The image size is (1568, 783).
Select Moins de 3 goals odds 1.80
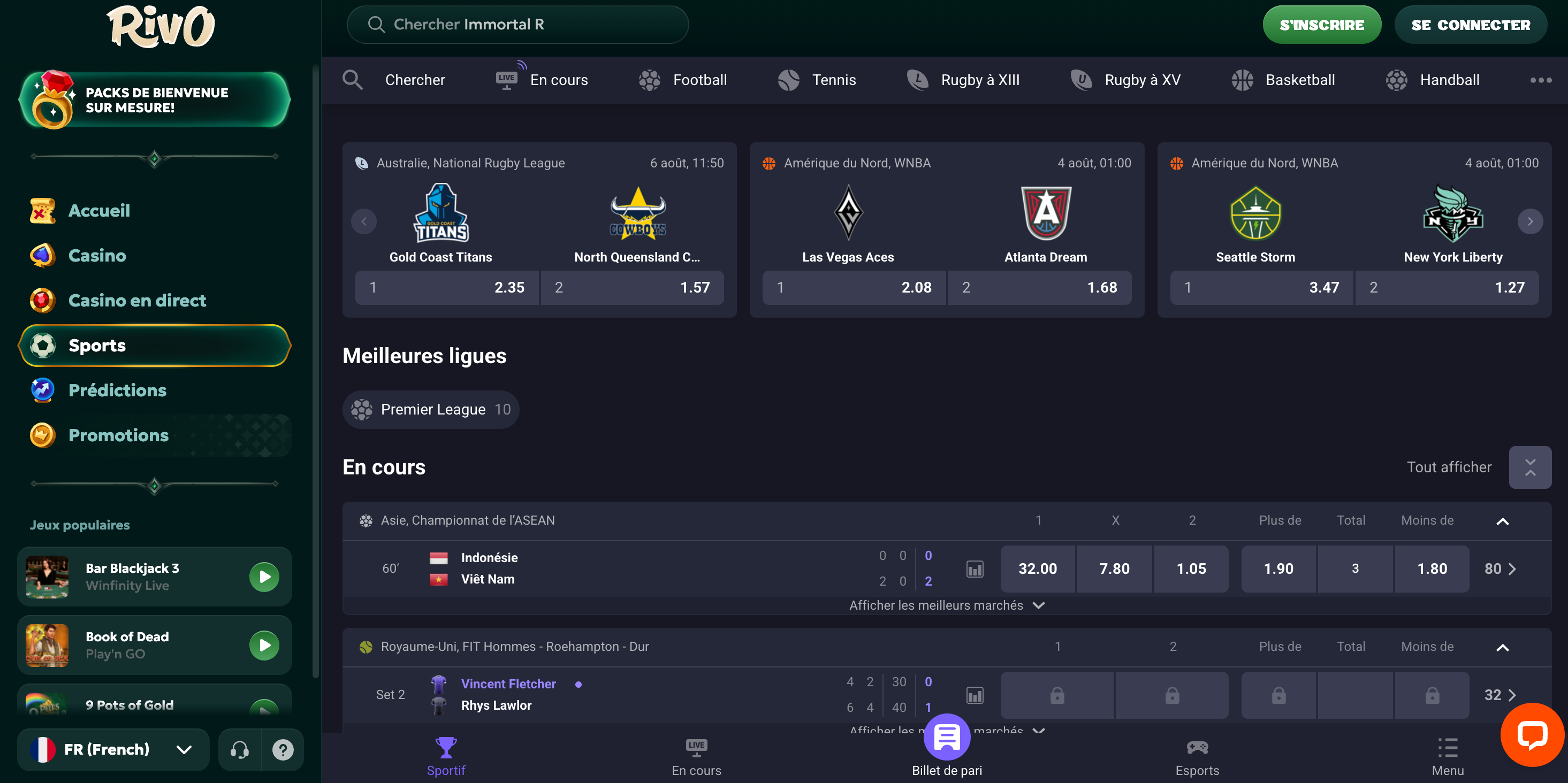point(1432,569)
